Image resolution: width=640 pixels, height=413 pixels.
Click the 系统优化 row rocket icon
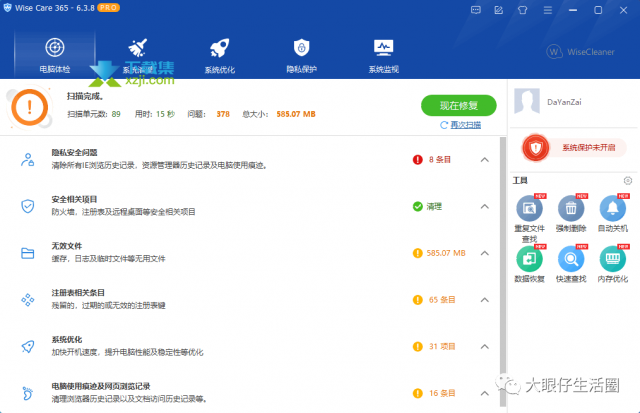pyautogui.click(x=27, y=346)
